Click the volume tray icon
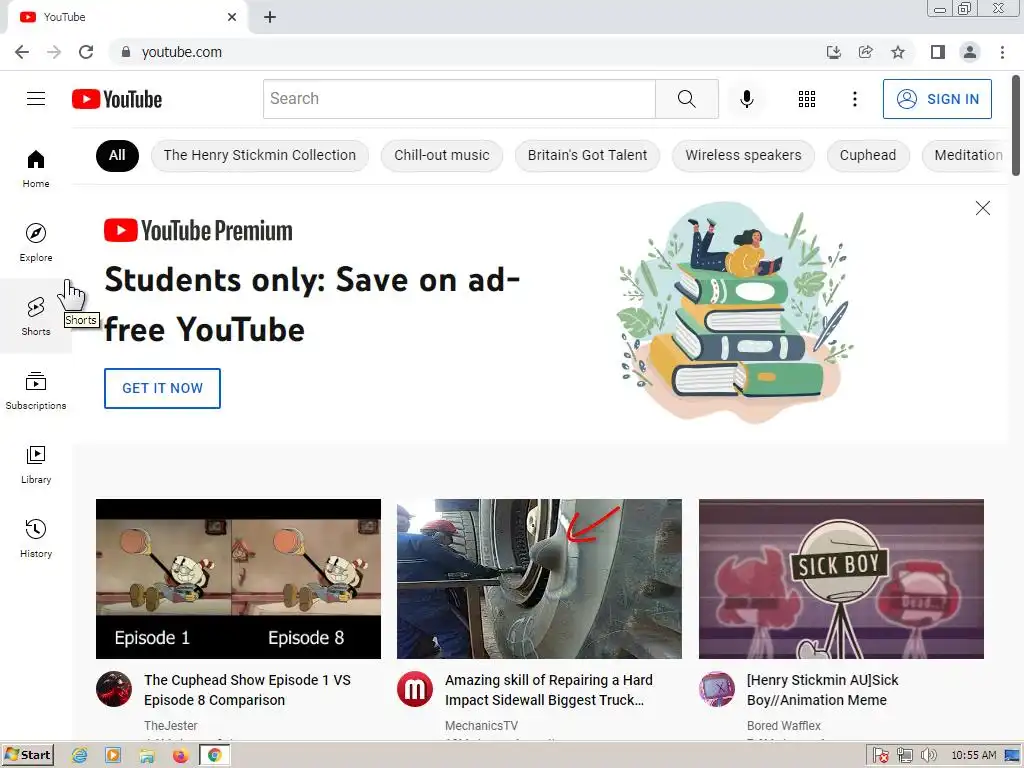 click(928, 756)
